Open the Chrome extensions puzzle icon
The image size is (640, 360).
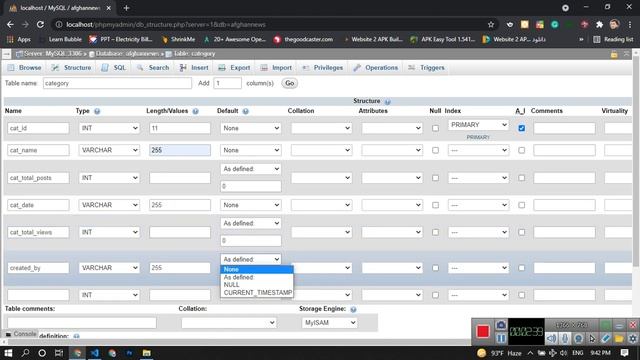tap(599, 24)
